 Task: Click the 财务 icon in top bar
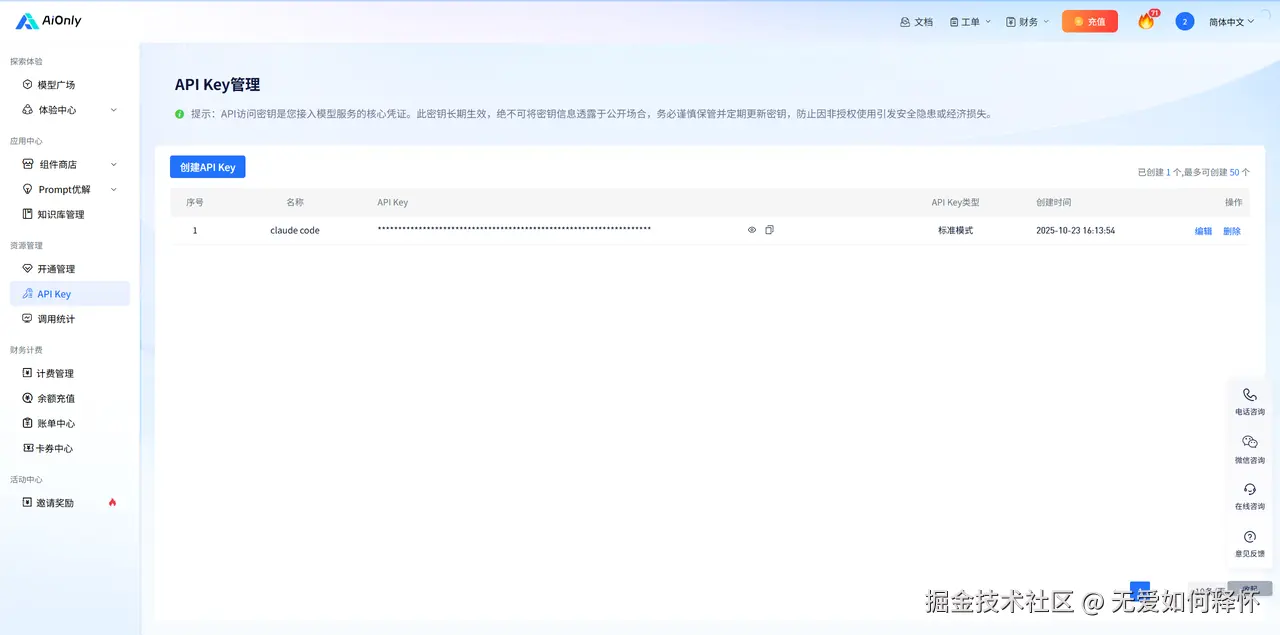click(x=1011, y=21)
